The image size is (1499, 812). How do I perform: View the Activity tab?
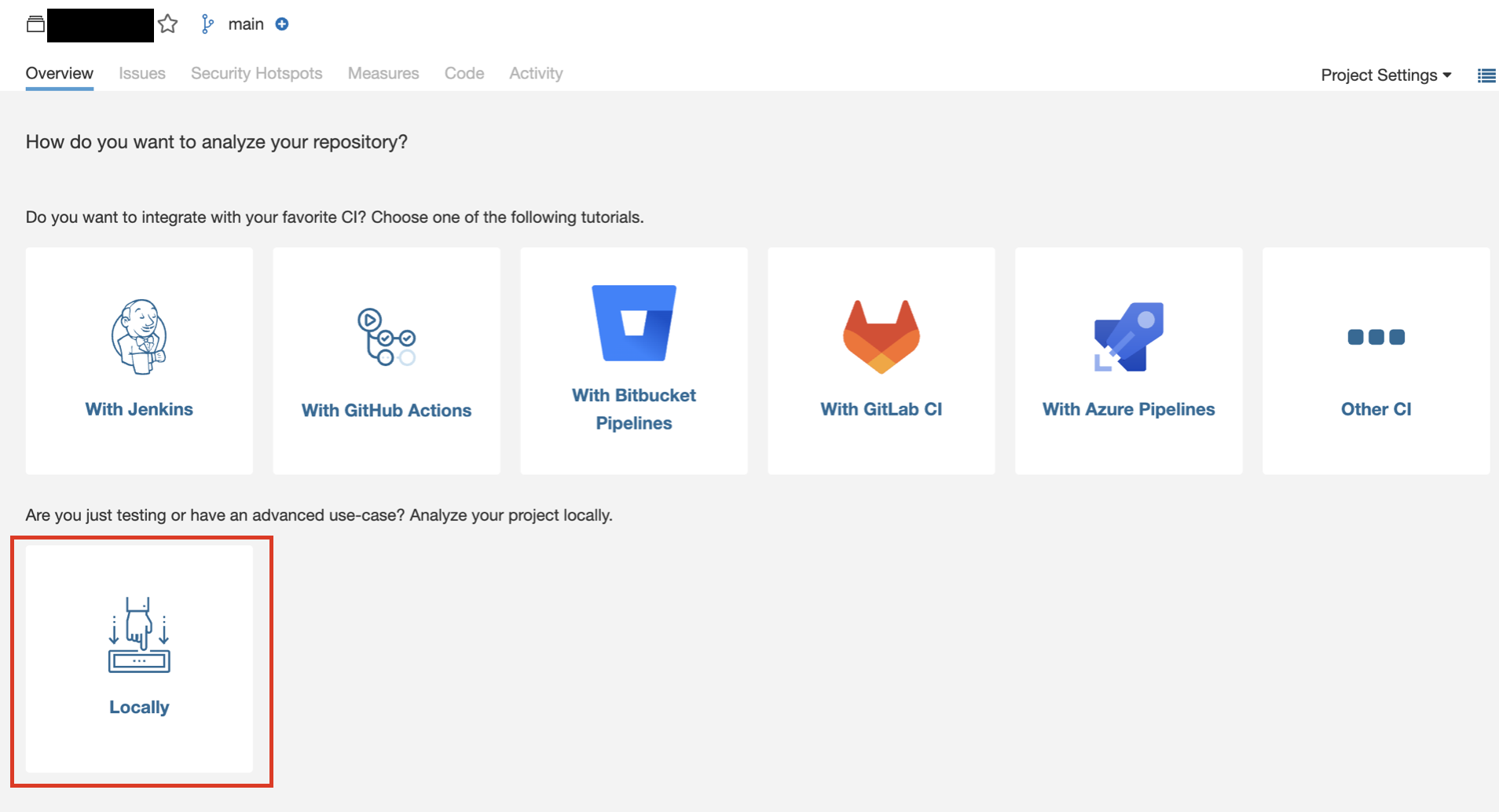pos(536,73)
